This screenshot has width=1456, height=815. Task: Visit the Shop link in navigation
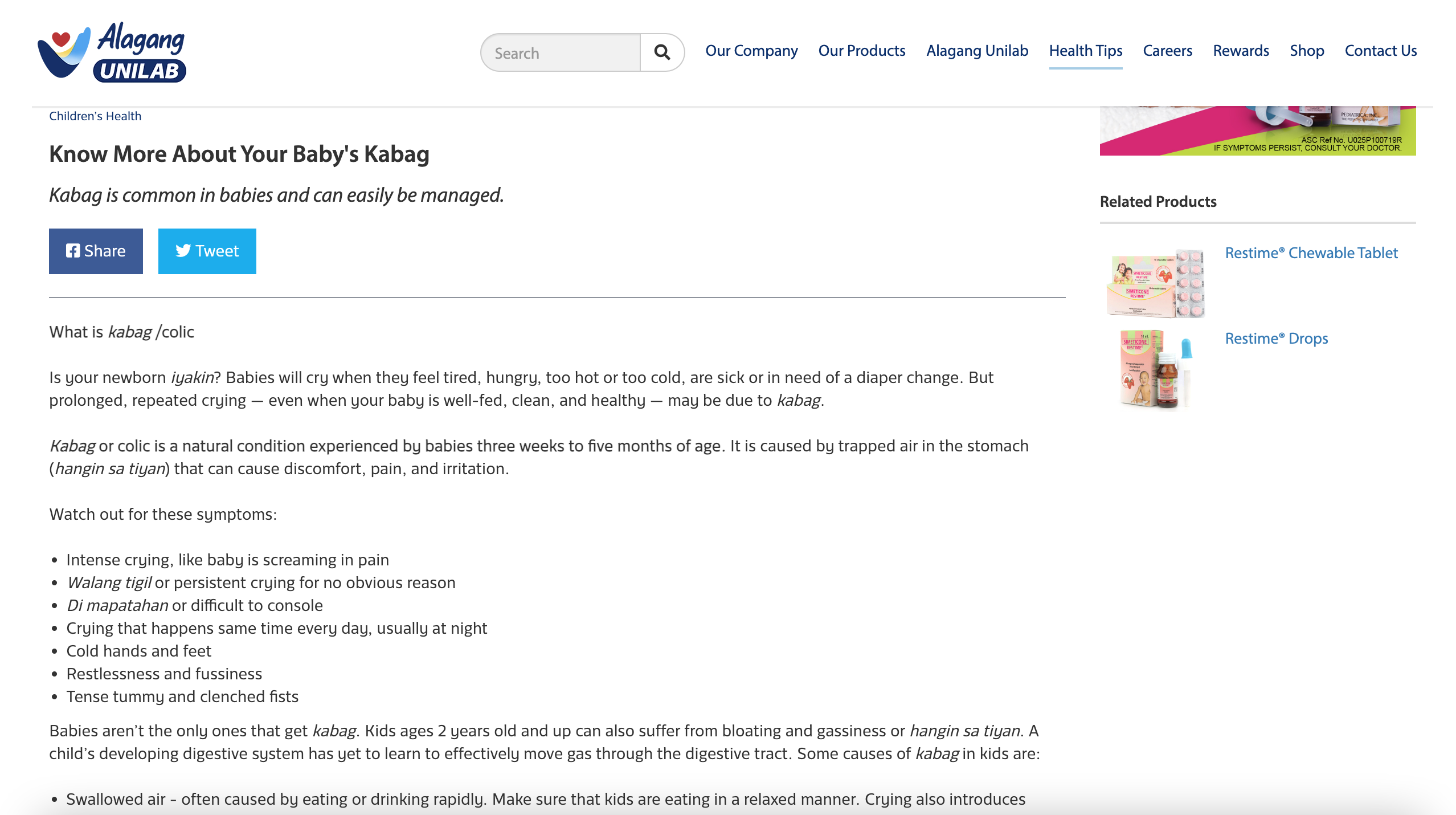[x=1306, y=51]
